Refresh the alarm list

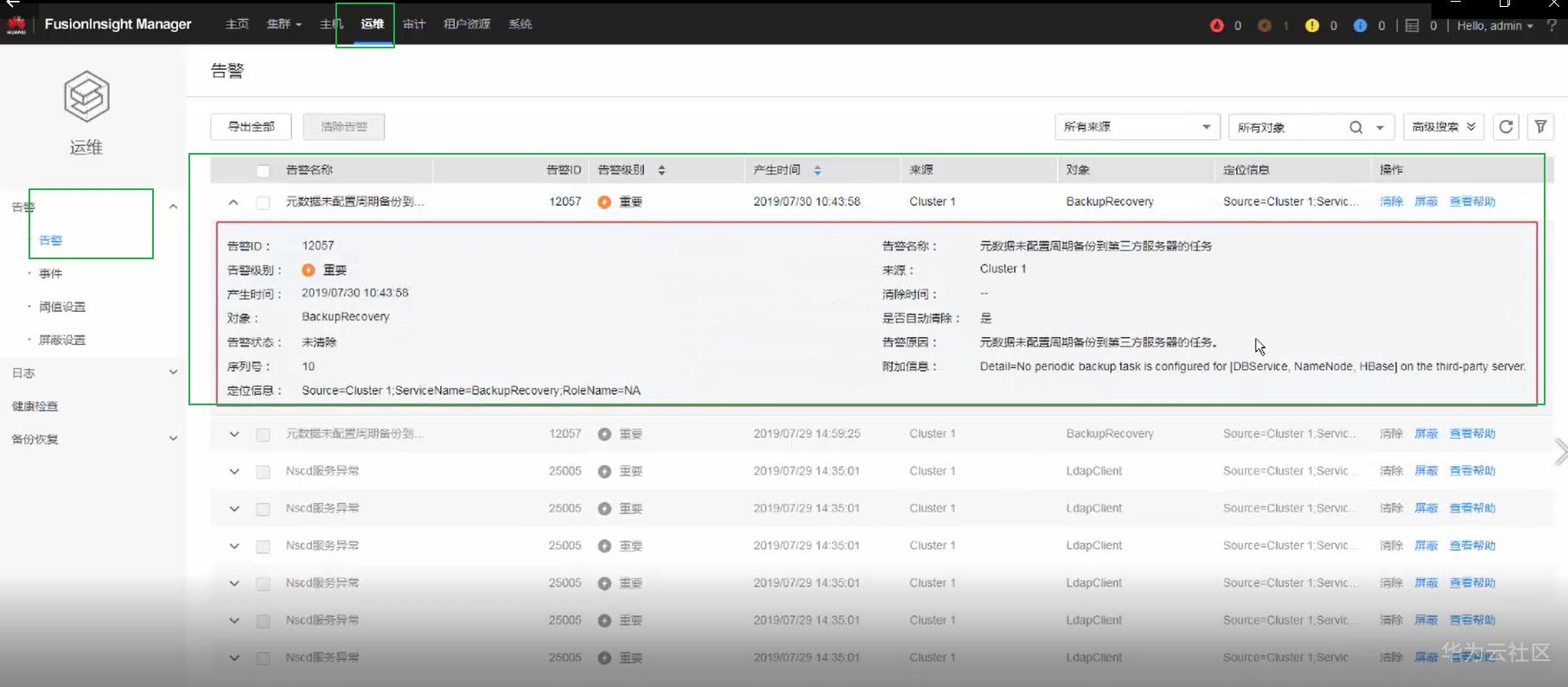pos(1506,127)
